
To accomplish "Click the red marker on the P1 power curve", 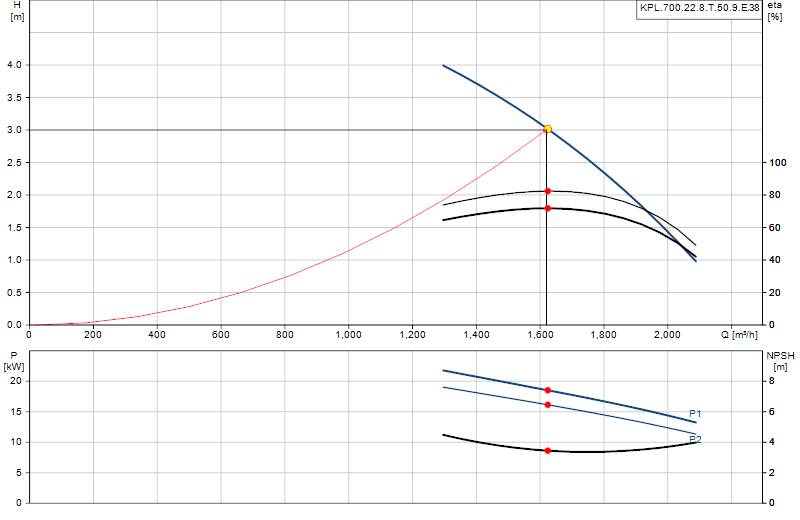I will pyautogui.click(x=547, y=390).
